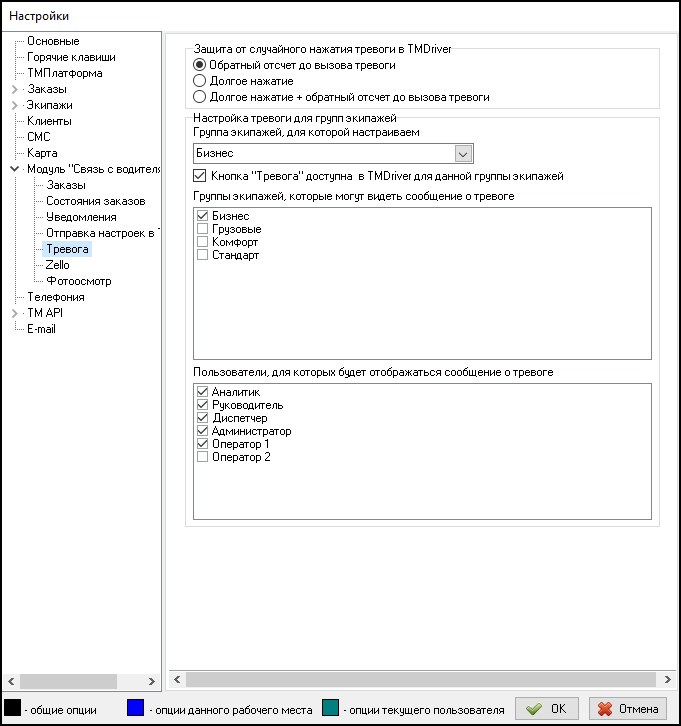681x726 pixels.
Task: Click the teal current user options square
Action: click(332, 709)
